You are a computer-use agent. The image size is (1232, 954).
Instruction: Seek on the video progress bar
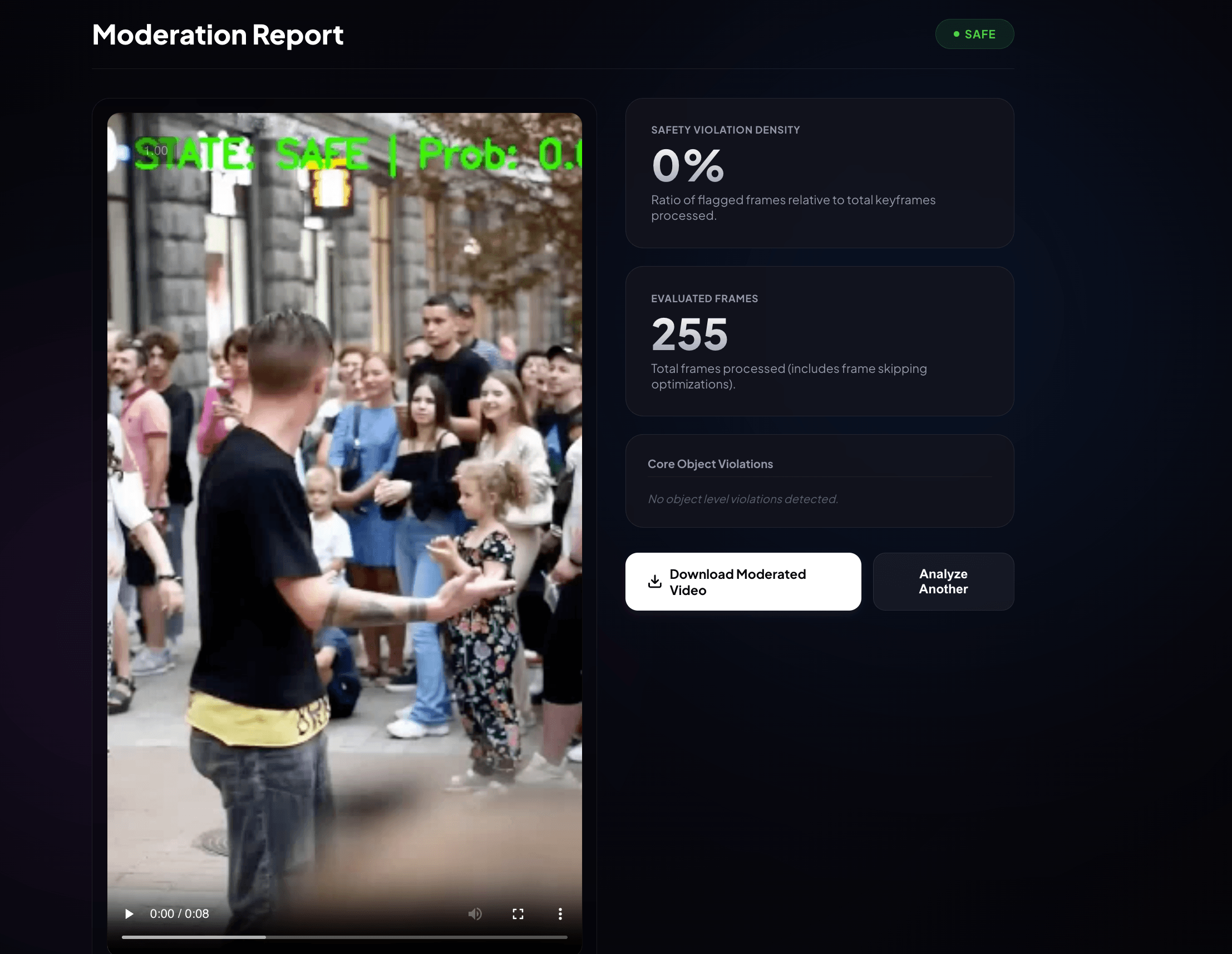[x=344, y=937]
